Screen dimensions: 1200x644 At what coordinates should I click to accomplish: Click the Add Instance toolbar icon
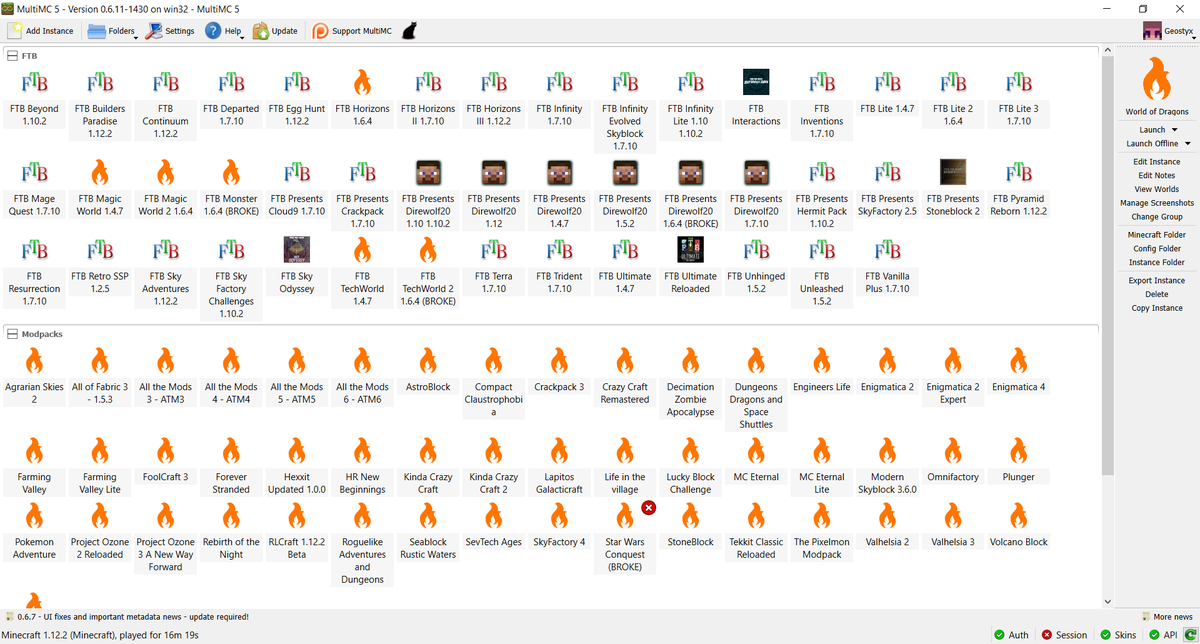coord(16,30)
